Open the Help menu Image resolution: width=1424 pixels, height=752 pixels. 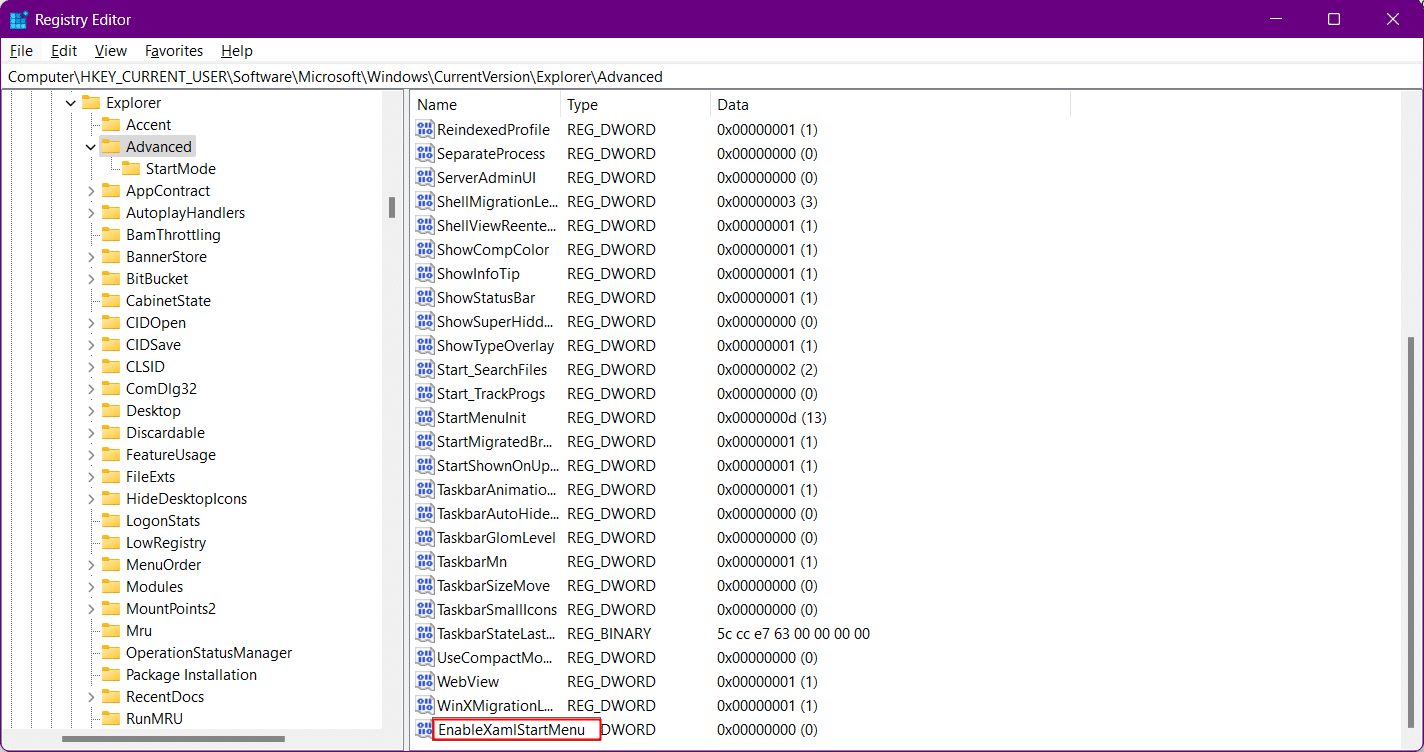pos(237,51)
